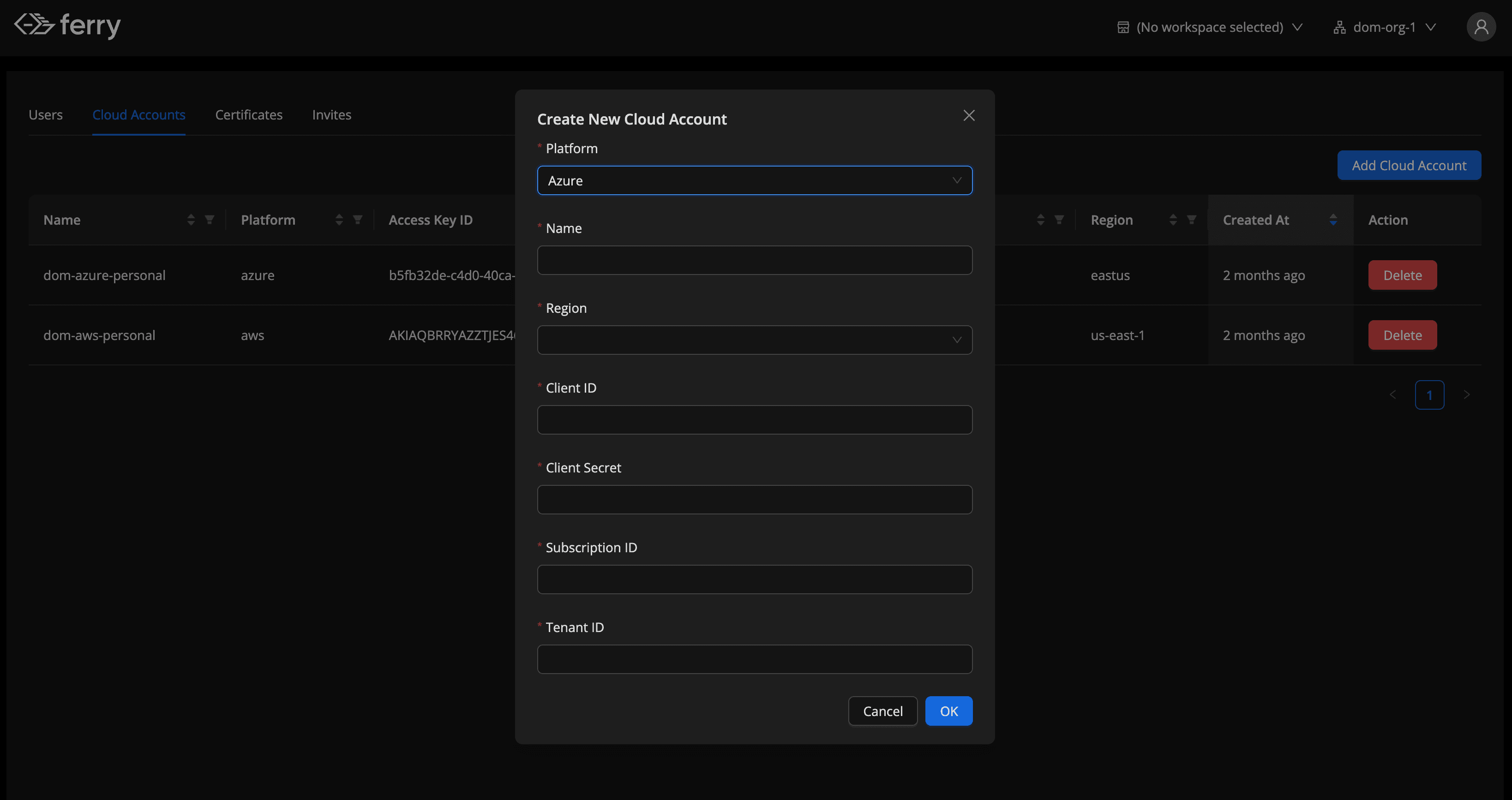Open the Certificates tab
Viewport: 1512px width, 800px height.
click(x=248, y=115)
